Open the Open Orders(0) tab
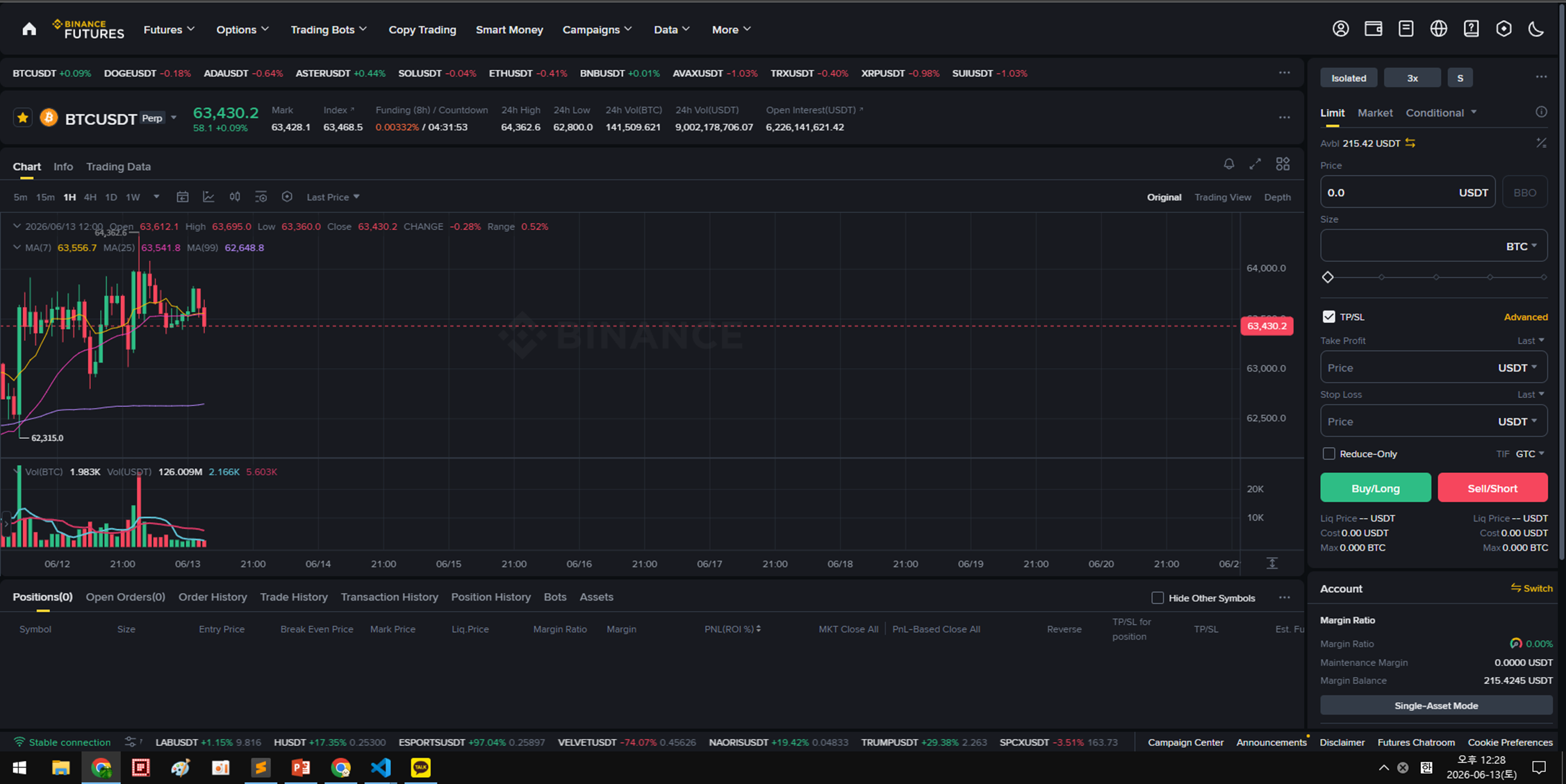This screenshot has width=1566, height=784. [125, 597]
